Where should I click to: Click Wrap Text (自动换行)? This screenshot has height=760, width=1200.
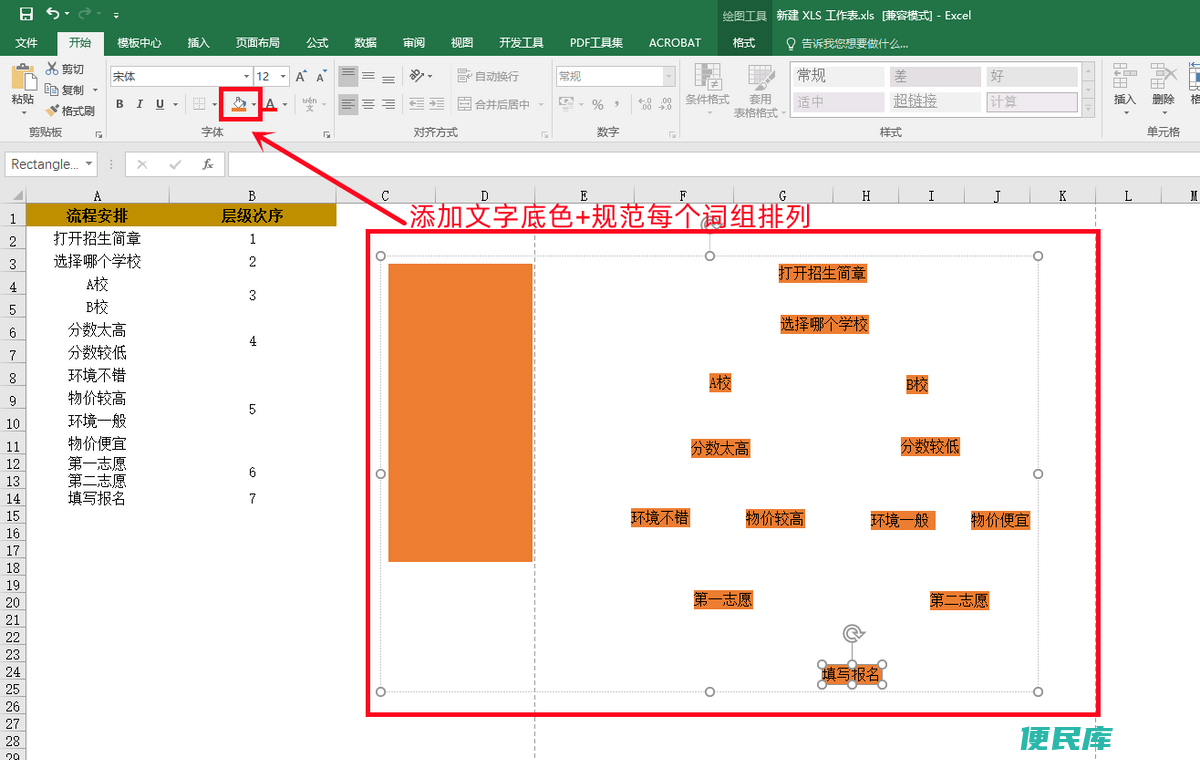(x=488, y=76)
